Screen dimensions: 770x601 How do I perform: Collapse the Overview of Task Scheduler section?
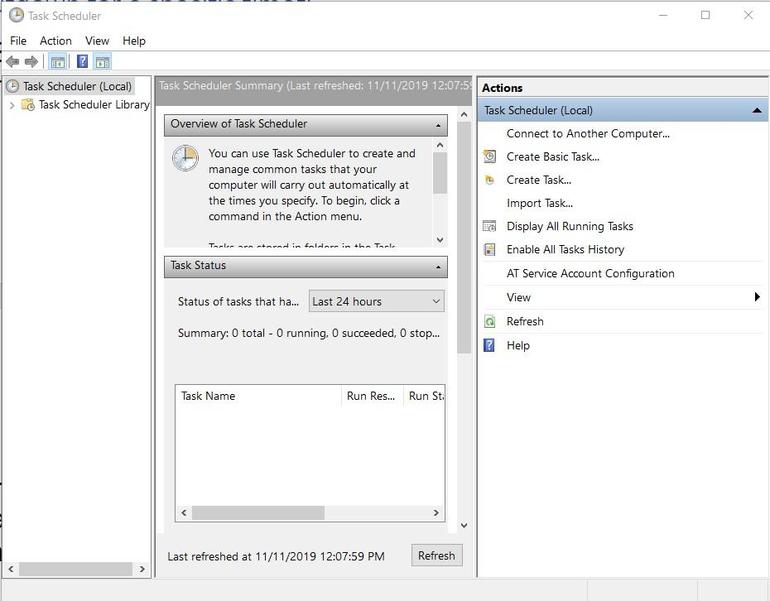tap(438, 126)
